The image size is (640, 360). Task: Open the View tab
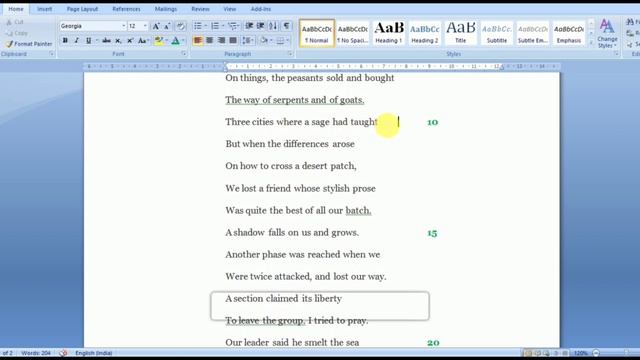click(x=230, y=9)
